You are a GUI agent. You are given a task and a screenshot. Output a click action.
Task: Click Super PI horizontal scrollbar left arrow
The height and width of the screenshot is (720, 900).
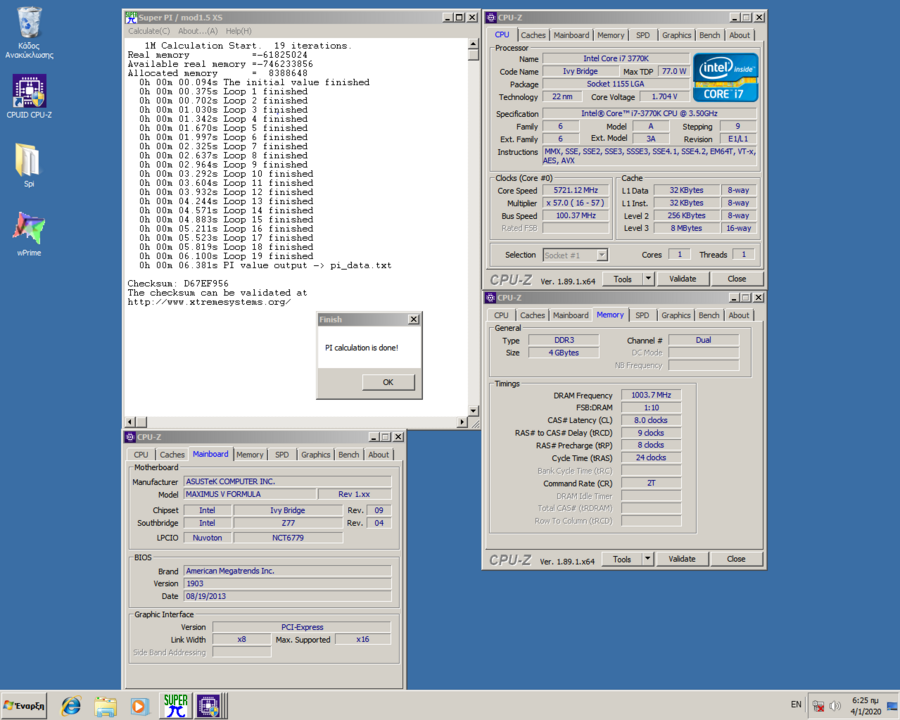(x=130, y=422)
